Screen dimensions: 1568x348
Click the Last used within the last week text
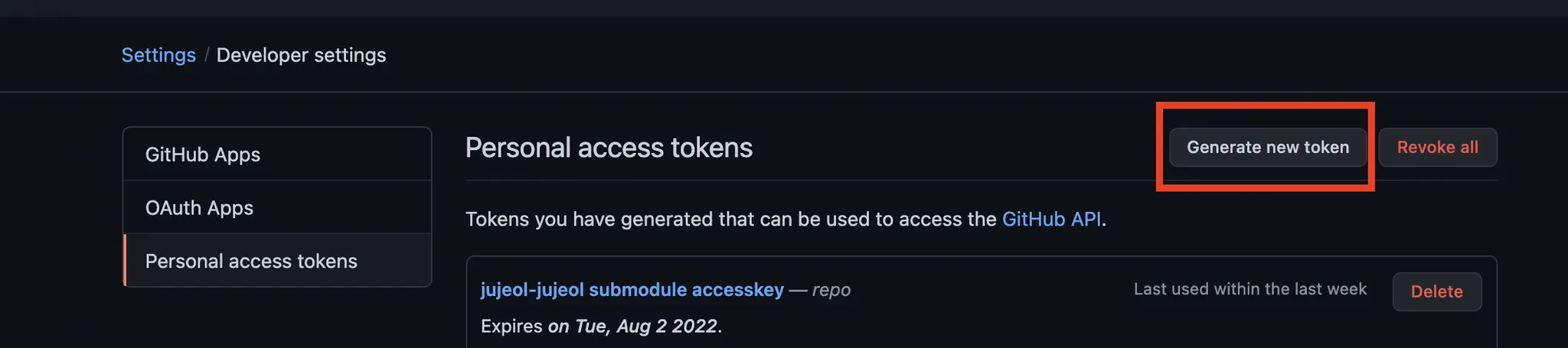coord(1249,289)
